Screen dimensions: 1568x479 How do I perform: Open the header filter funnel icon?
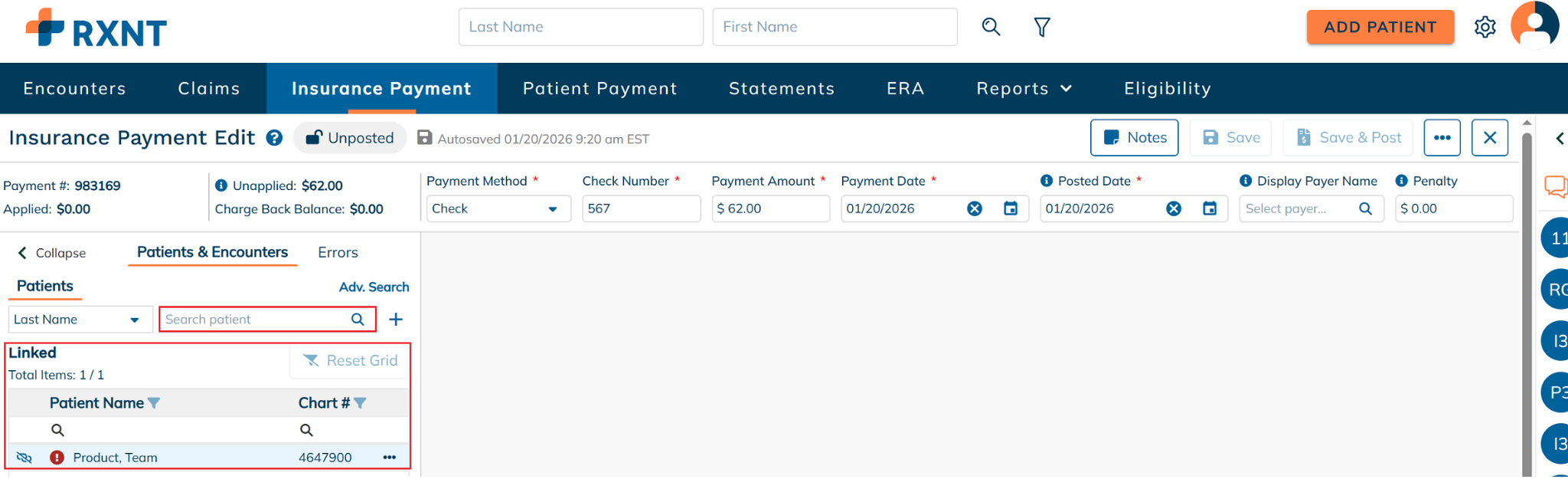tap(1042, 28)
